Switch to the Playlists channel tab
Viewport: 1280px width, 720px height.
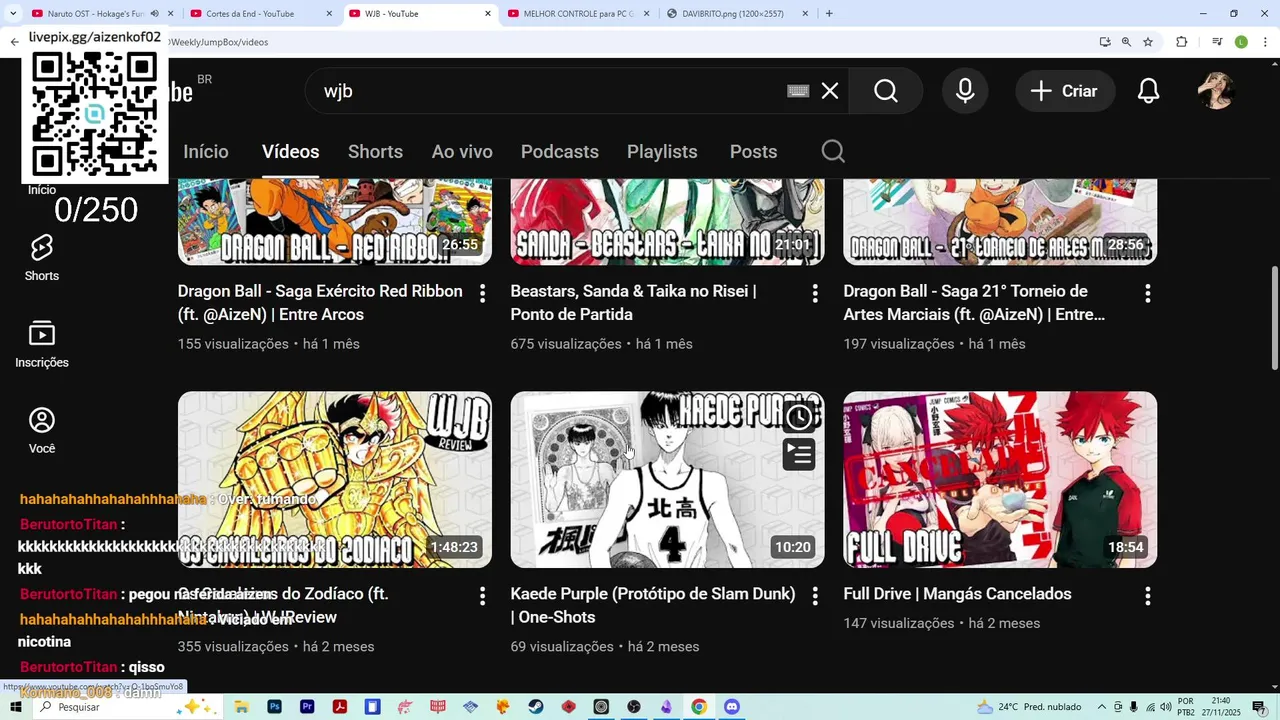662,152
